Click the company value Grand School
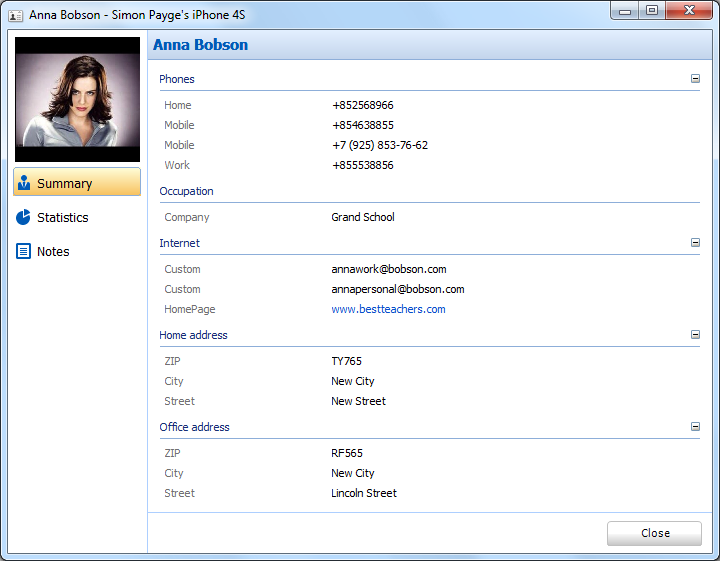Image resolution: width=720 pixels, height=561 pixels. click(363, 217)
